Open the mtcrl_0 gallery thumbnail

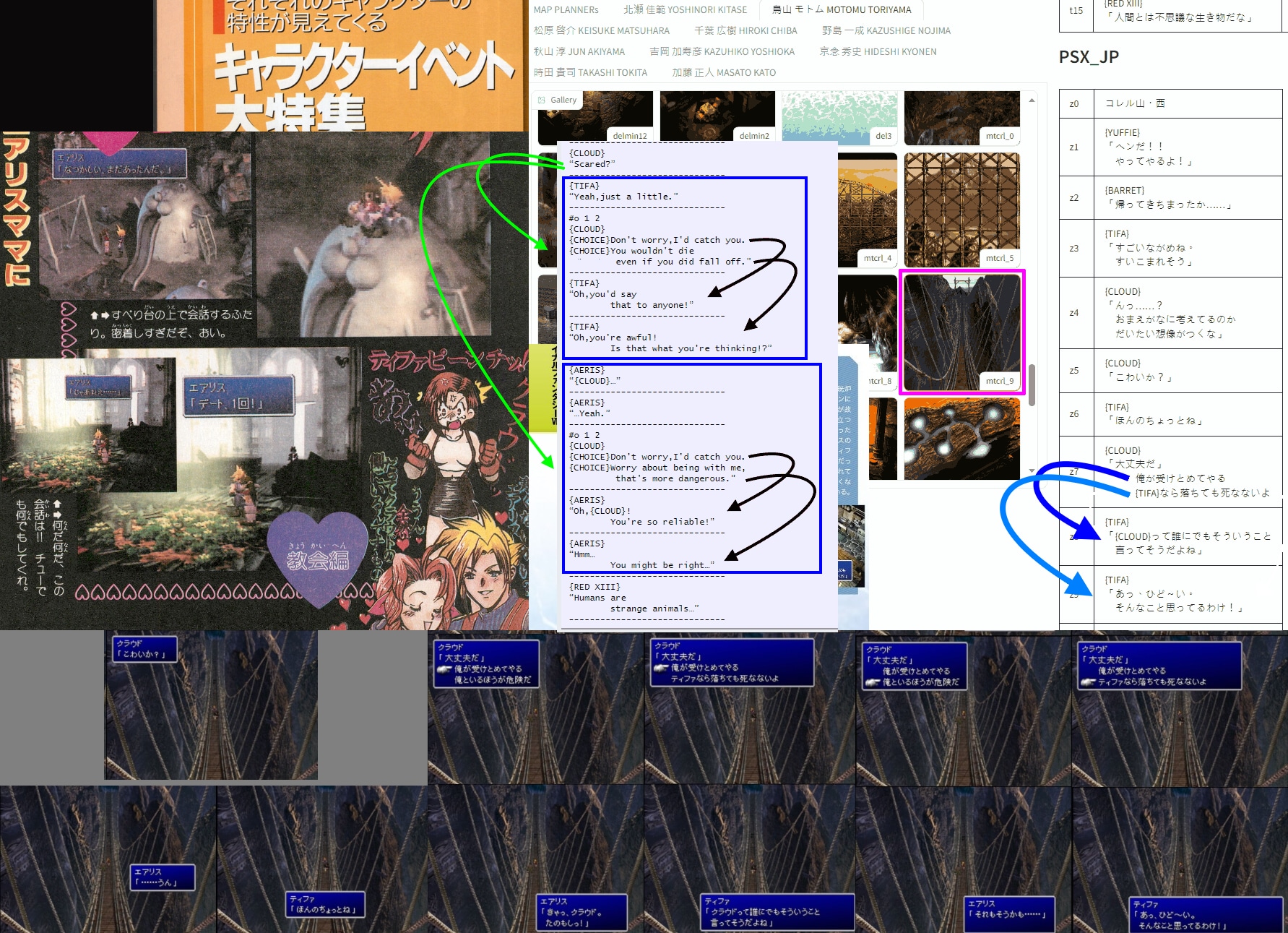point(962,117)
